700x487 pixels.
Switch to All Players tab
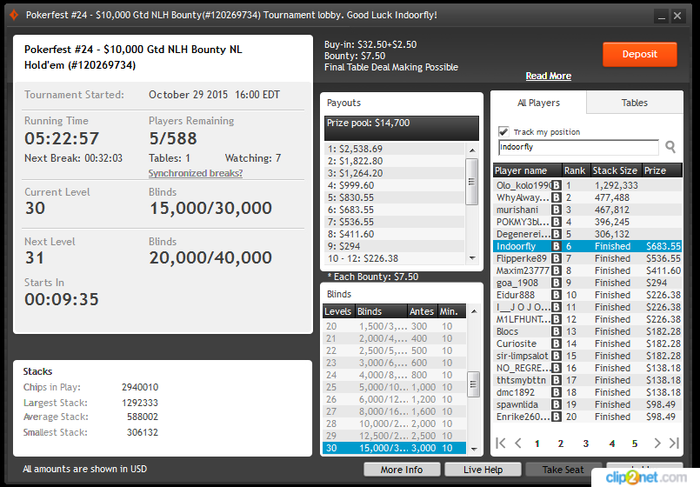pyautogui.click(x=538, y=103)
